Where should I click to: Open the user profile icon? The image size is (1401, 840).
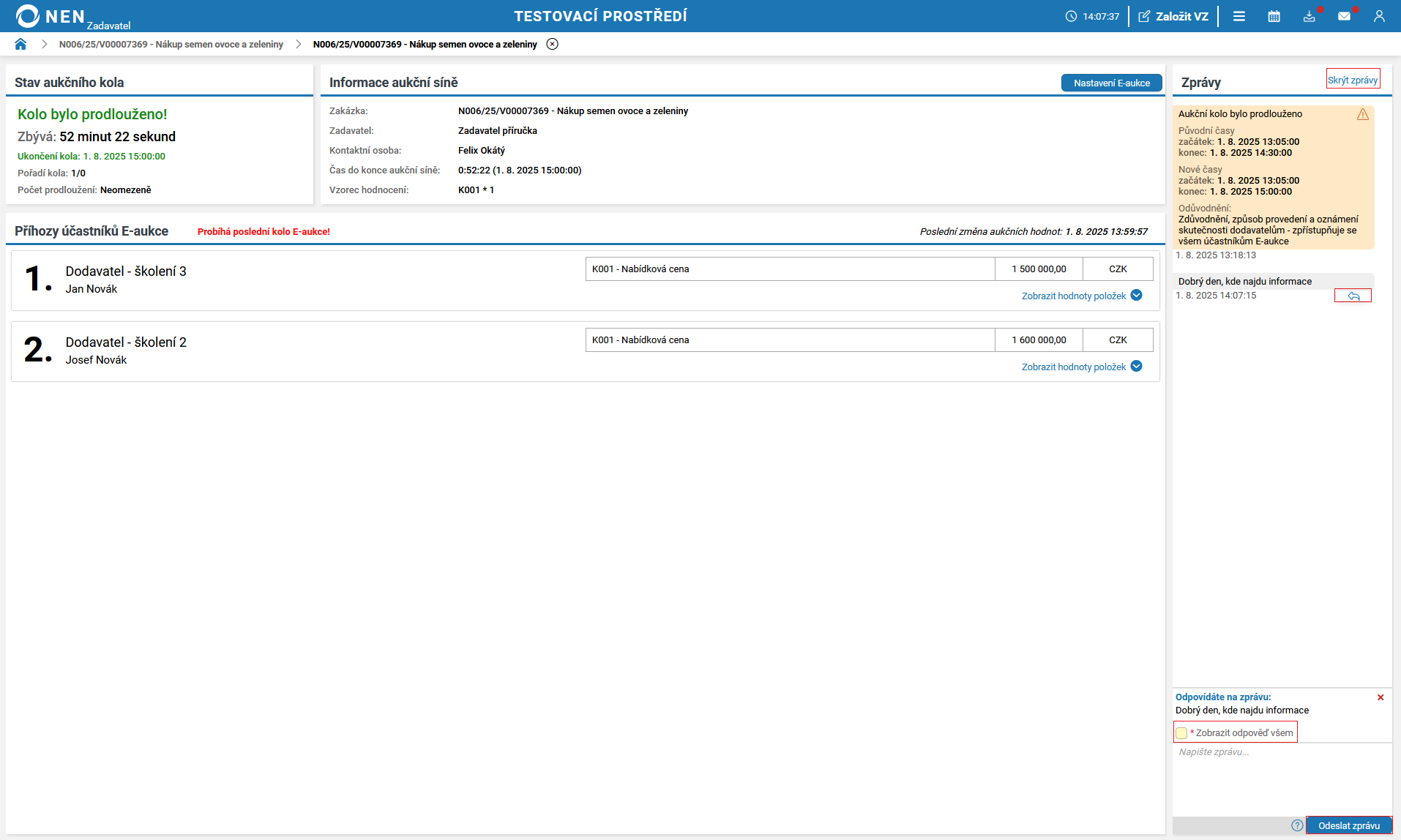(x=1379, y=16)
